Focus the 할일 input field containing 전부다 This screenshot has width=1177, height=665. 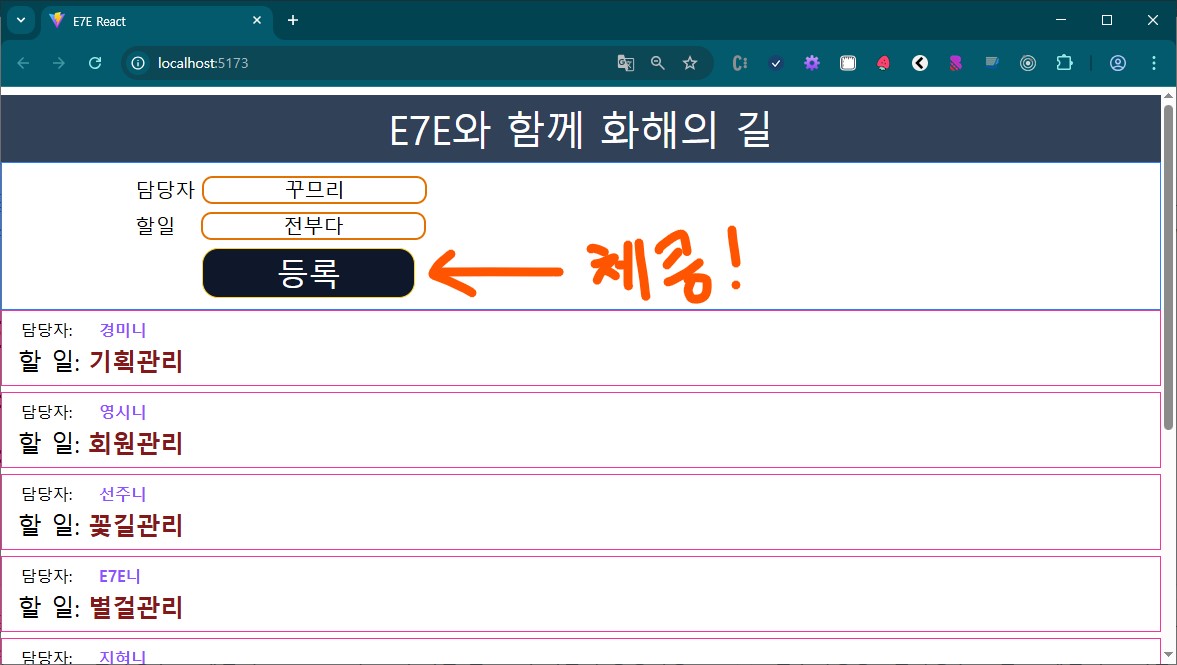[x=314, y=226]
